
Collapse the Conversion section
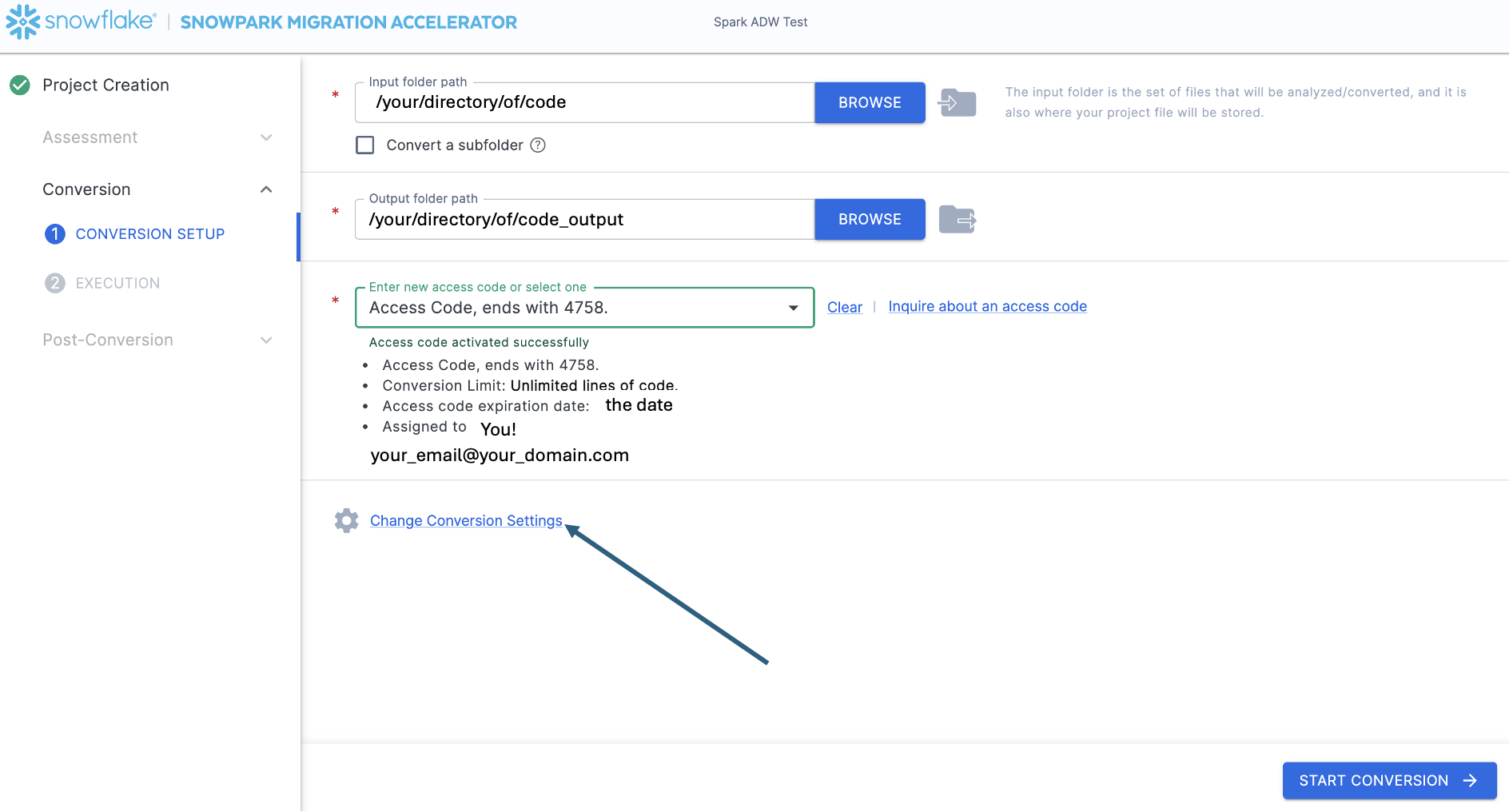[266, 189]
